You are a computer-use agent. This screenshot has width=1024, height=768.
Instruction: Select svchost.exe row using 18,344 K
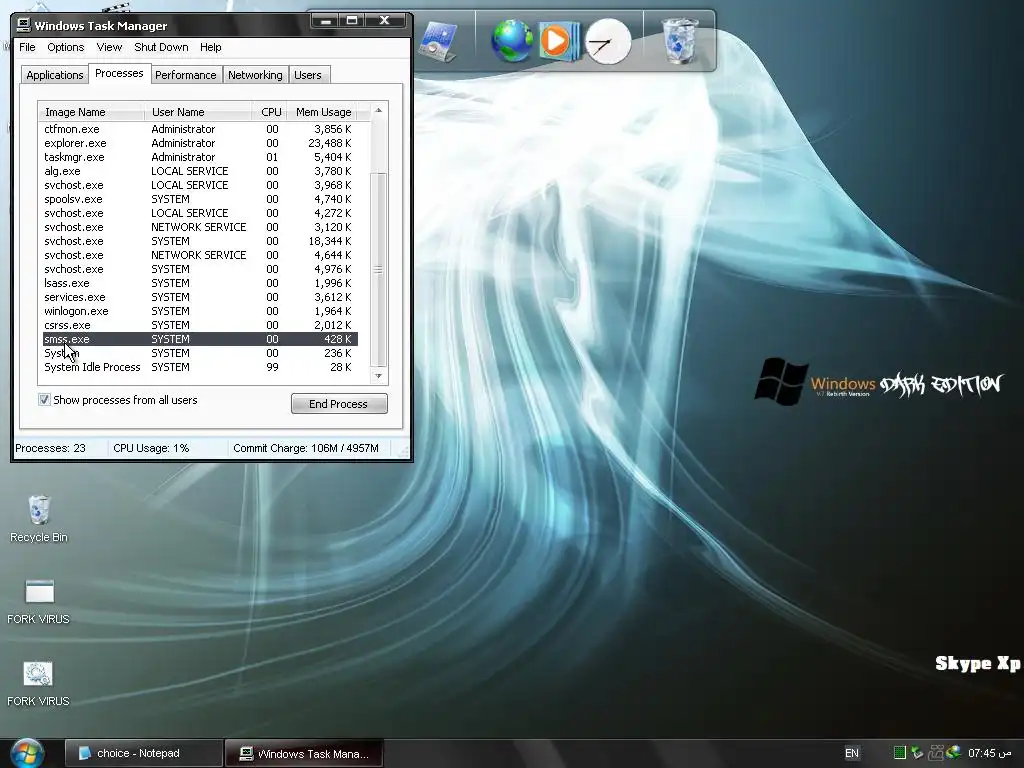(200, 241)
